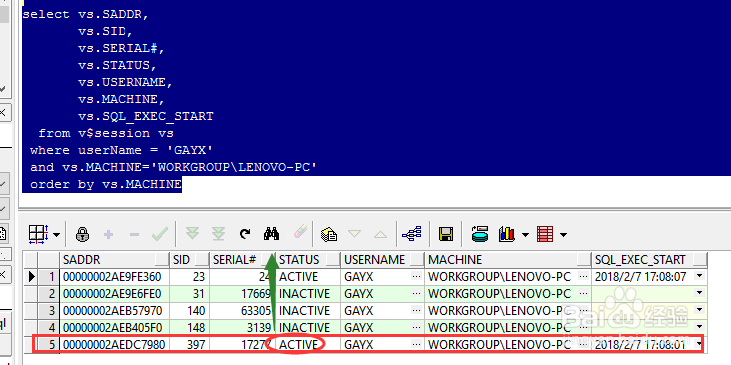The image size is (731, 365).
Task: Click the red table report icon
Action: click(545, 234)
